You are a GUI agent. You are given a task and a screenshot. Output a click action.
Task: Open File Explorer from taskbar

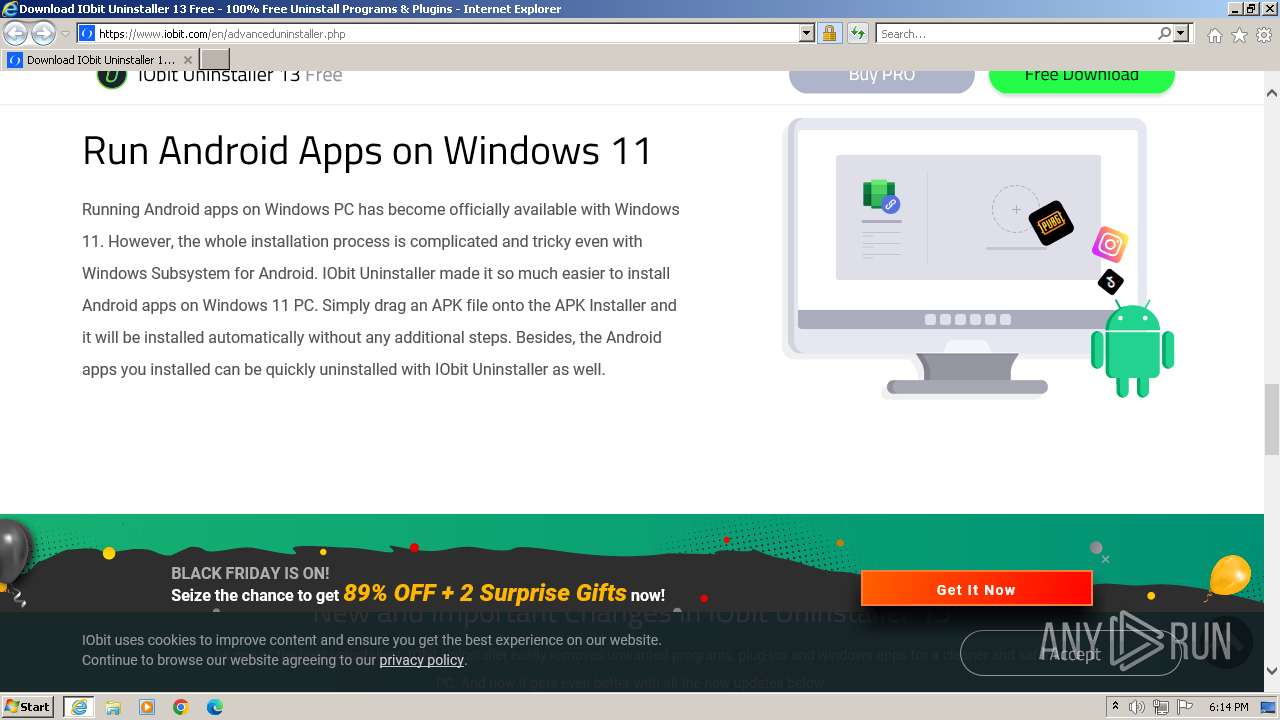point(113,707)
